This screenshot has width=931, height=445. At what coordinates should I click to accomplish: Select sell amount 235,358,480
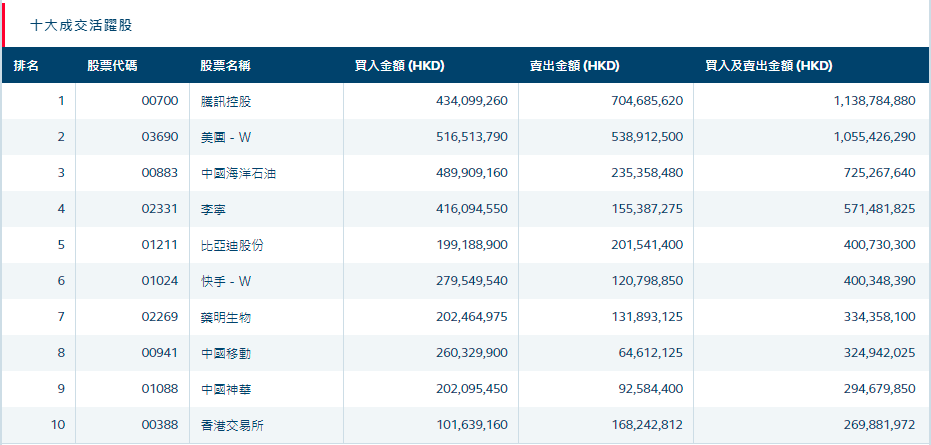click(x=647, y=173)
